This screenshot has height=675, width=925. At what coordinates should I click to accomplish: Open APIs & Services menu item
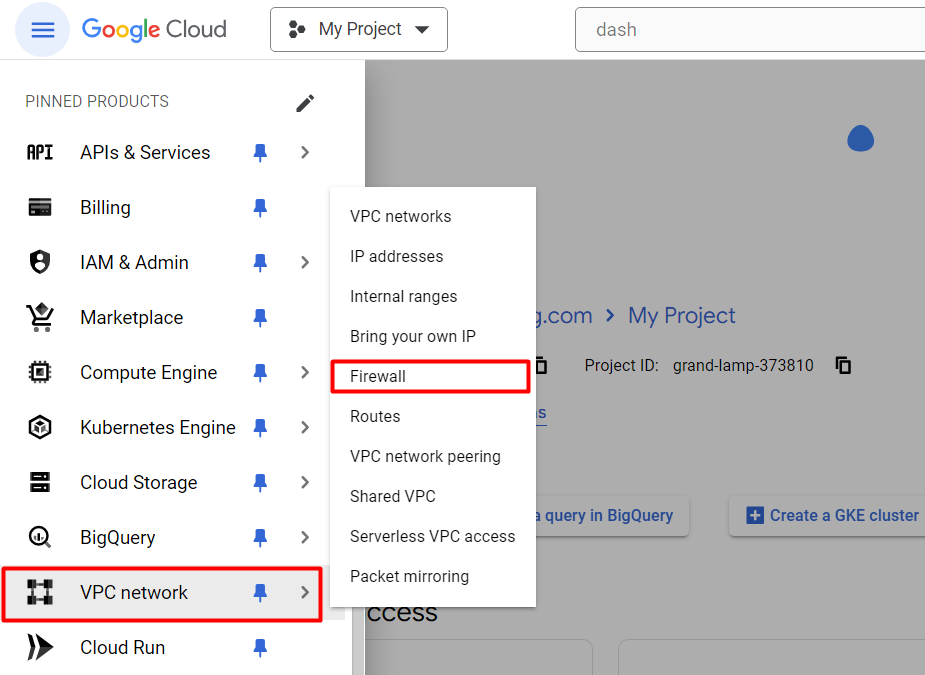(x=145, y=153)
